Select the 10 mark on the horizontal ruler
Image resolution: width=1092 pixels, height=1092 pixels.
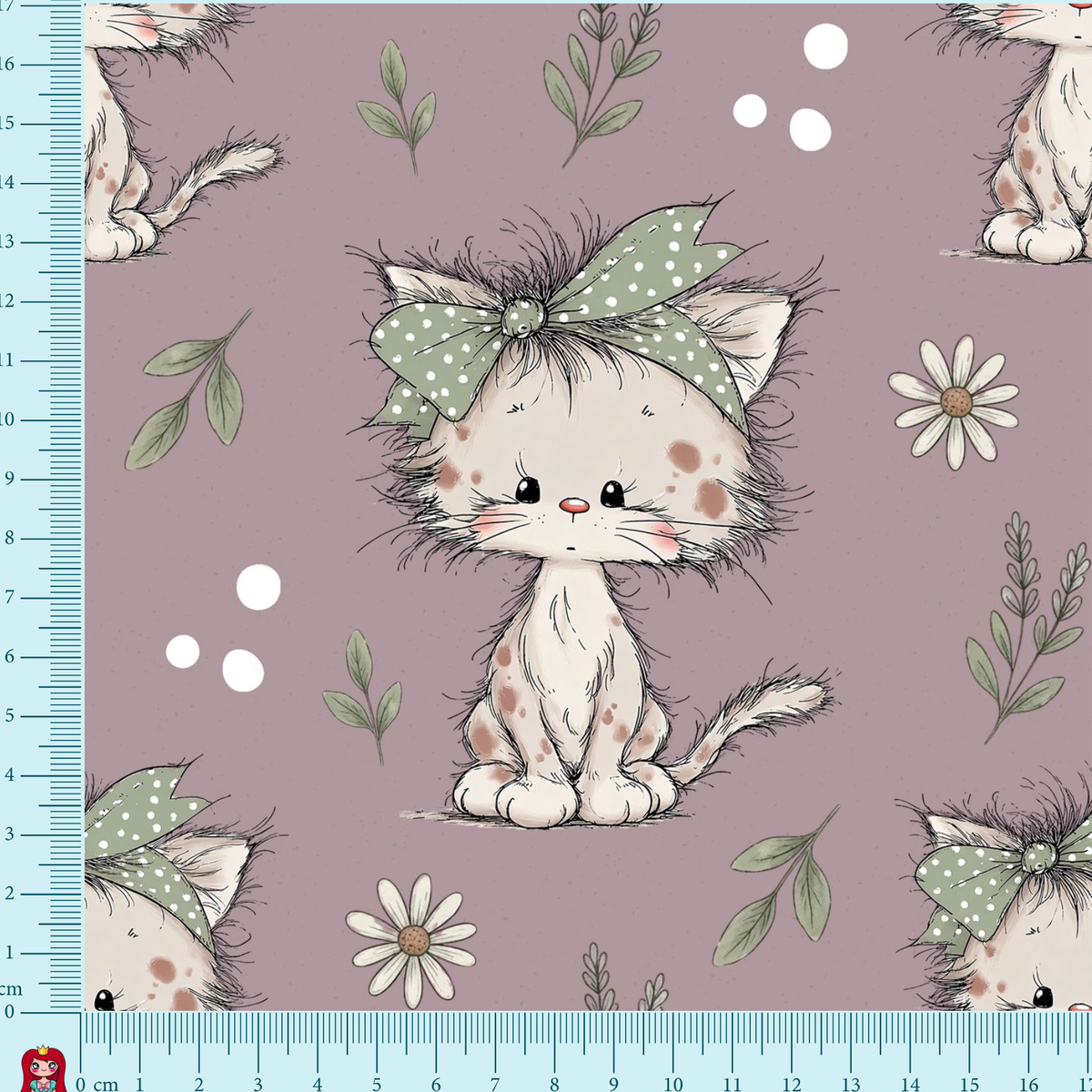pos(672,1084)
